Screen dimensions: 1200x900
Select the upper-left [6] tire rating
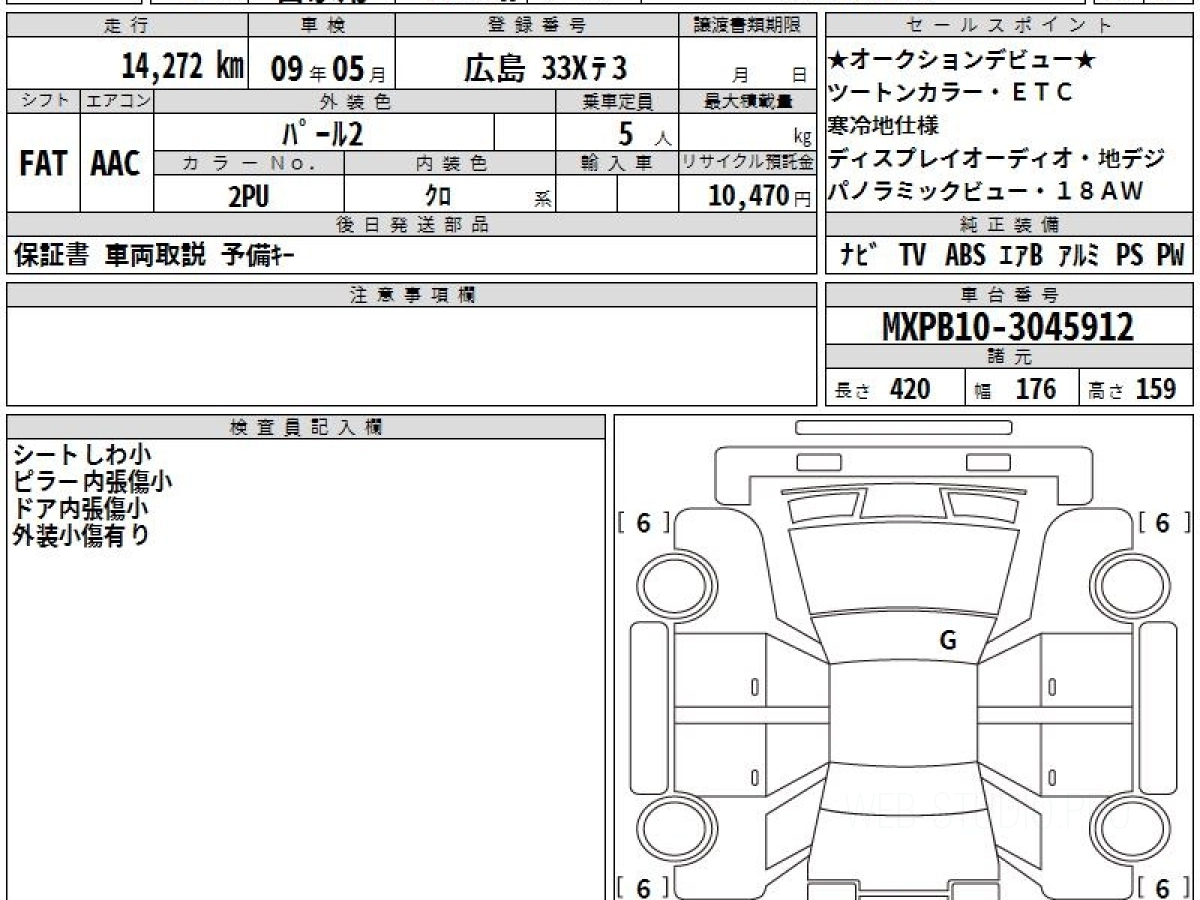tap(643, 522)
